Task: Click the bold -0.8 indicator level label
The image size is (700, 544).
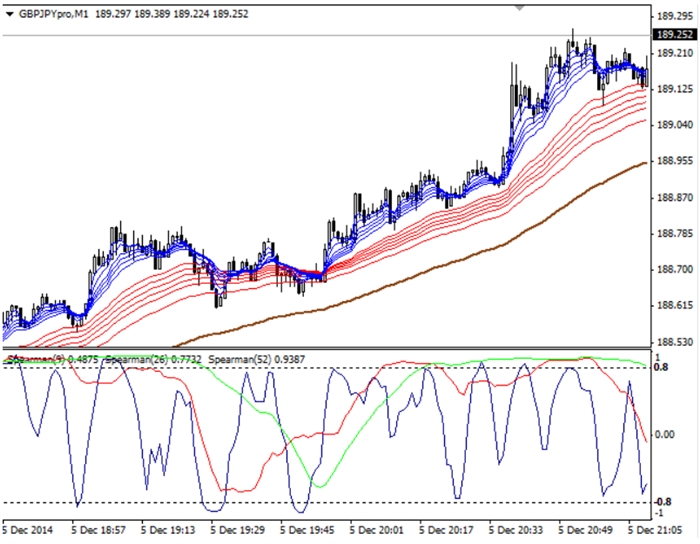Action: [663, 502]
